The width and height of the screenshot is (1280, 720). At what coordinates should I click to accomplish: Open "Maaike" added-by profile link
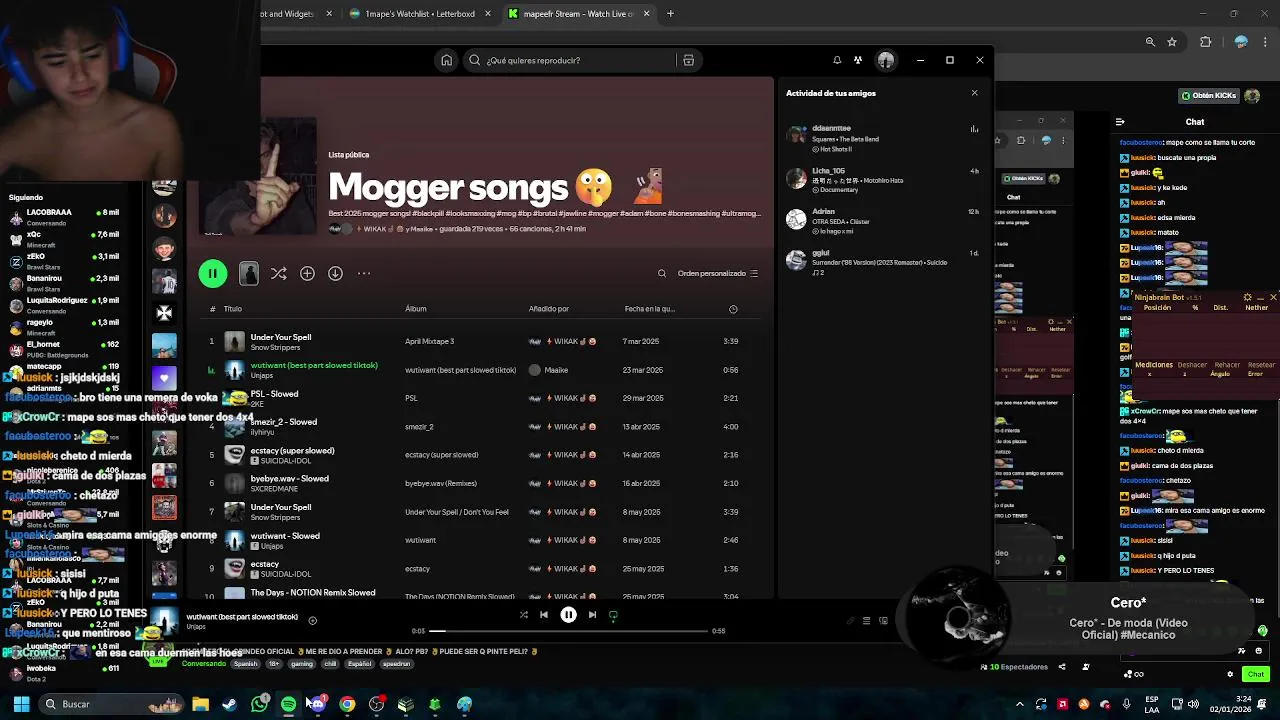coord(556,370)
